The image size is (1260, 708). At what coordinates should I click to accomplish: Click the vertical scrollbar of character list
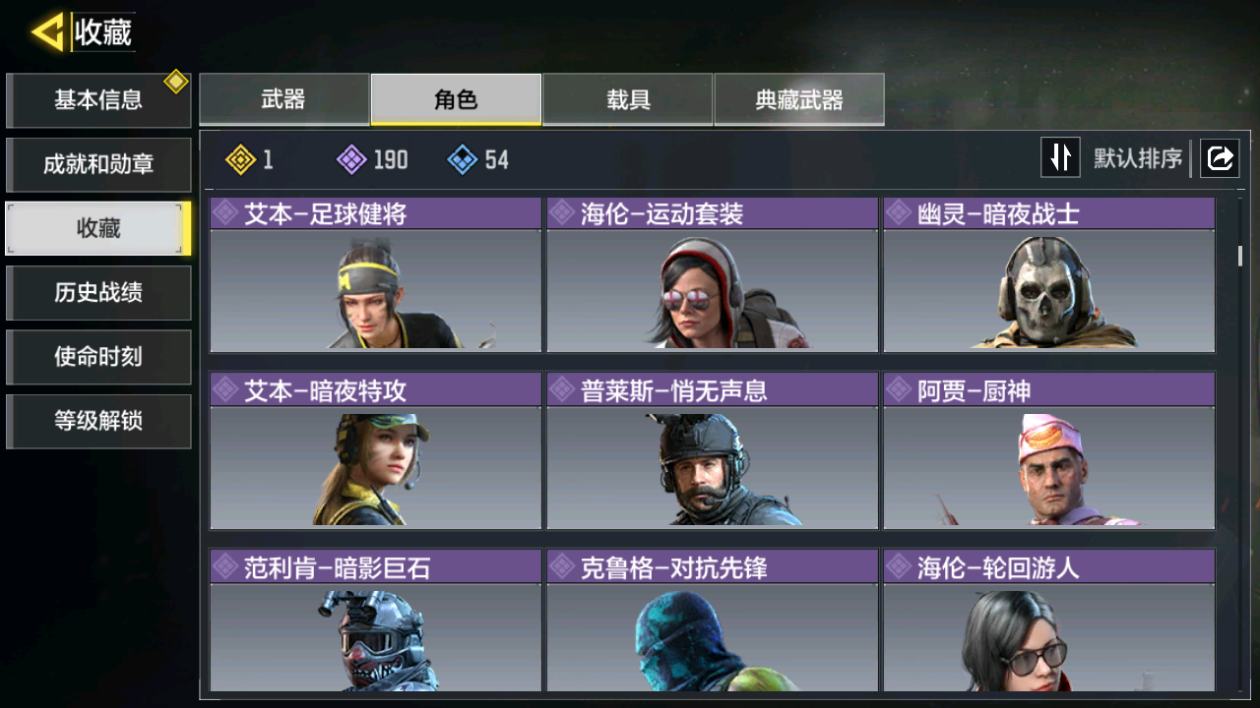pos(1240,255)
